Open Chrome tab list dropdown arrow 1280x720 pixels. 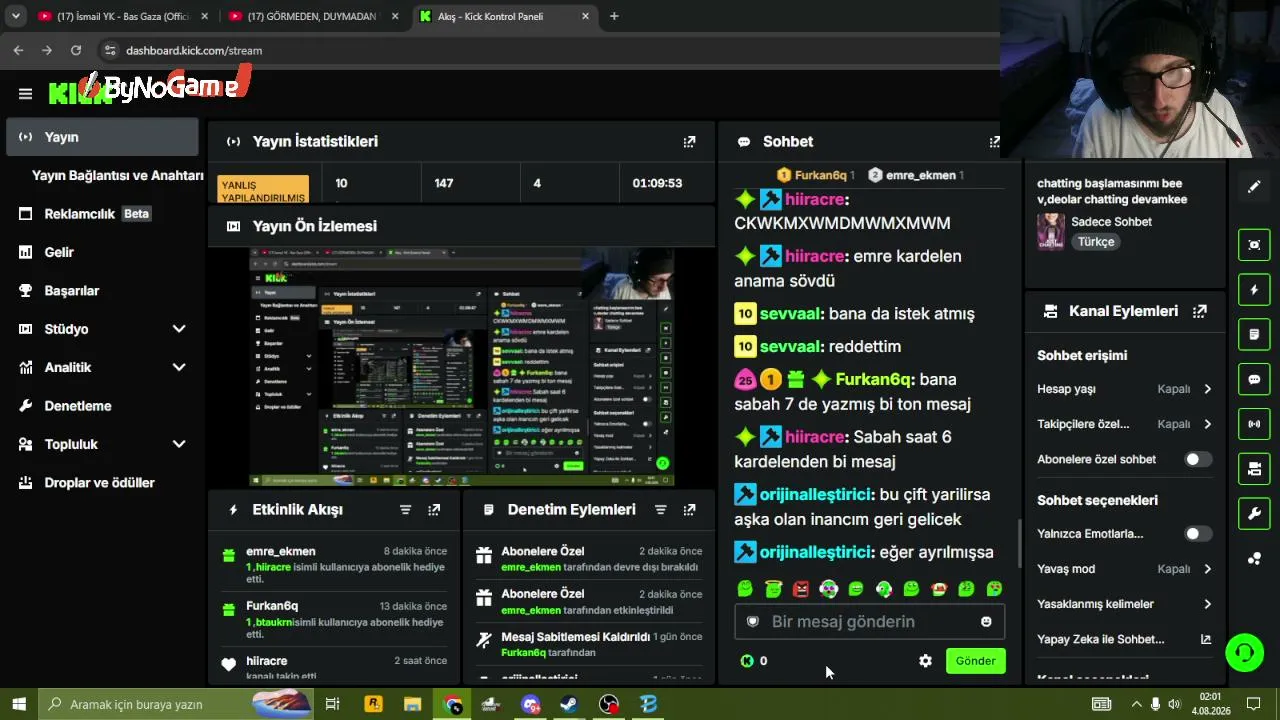tap(15, 16)
